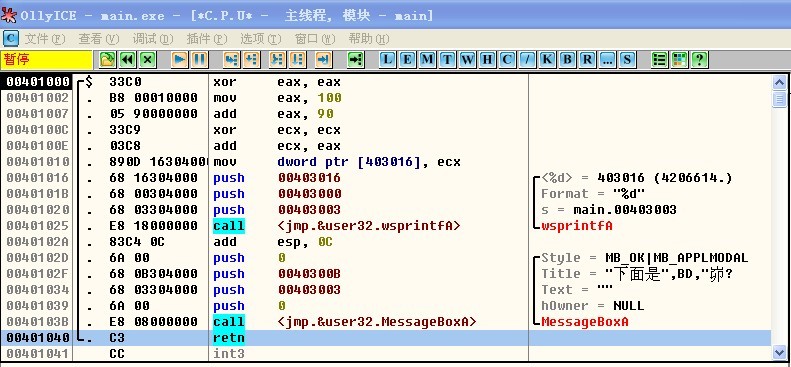This screenshot has height=367, width=791.
Task: Open the 帮助(H) menu
Action: coord(369,38)
